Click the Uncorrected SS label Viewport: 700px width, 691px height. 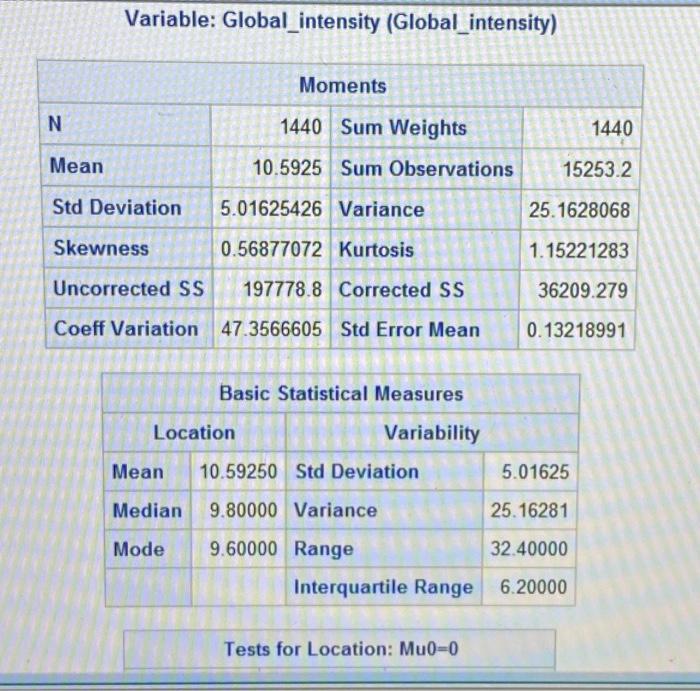(129, 288)
